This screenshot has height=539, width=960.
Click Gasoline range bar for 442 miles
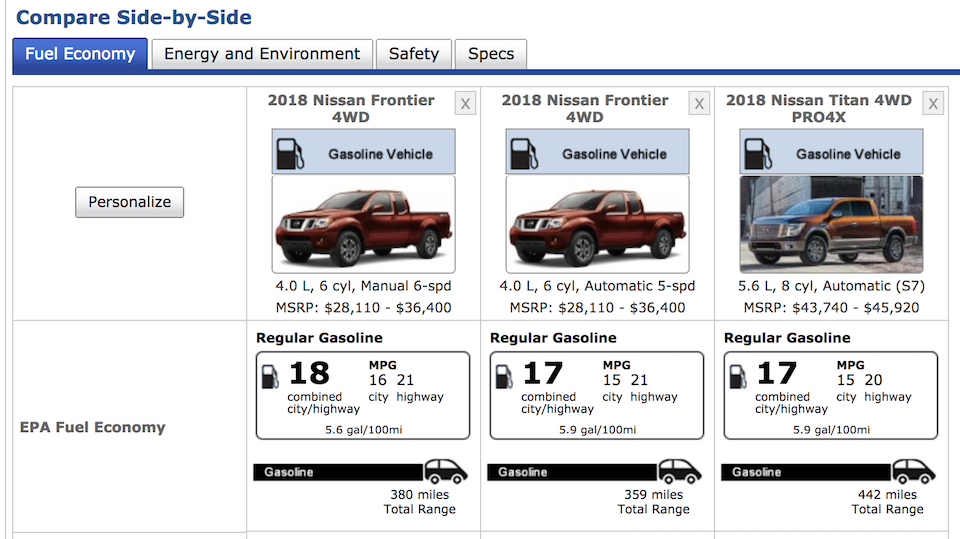[806, 472]
